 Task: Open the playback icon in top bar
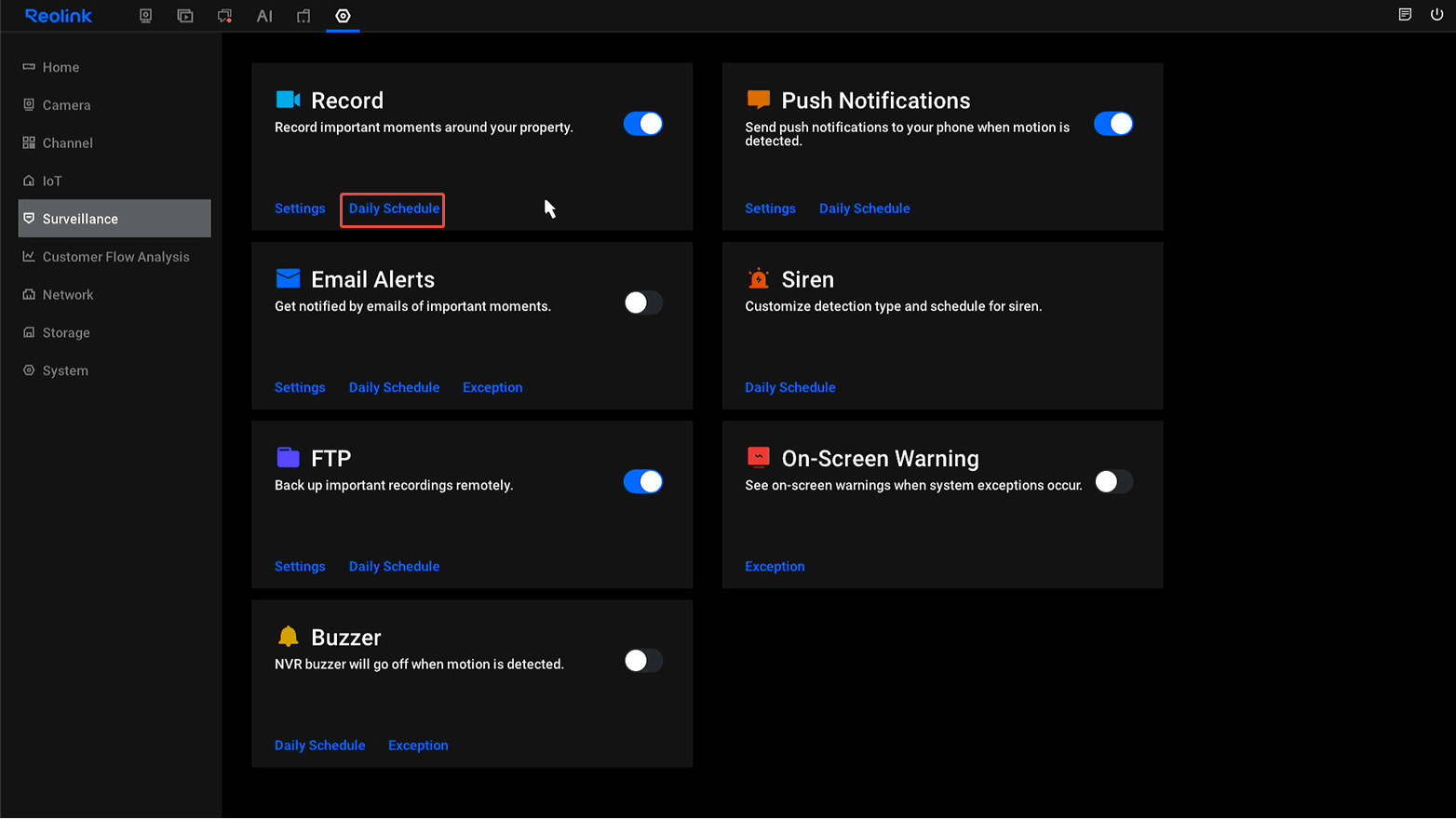(x=185, y=16)
